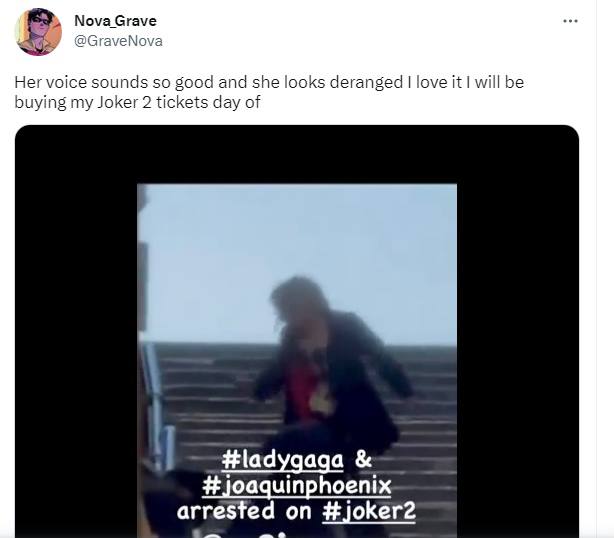Click the #joker2 hashtag in the caption

click(368, 511)
